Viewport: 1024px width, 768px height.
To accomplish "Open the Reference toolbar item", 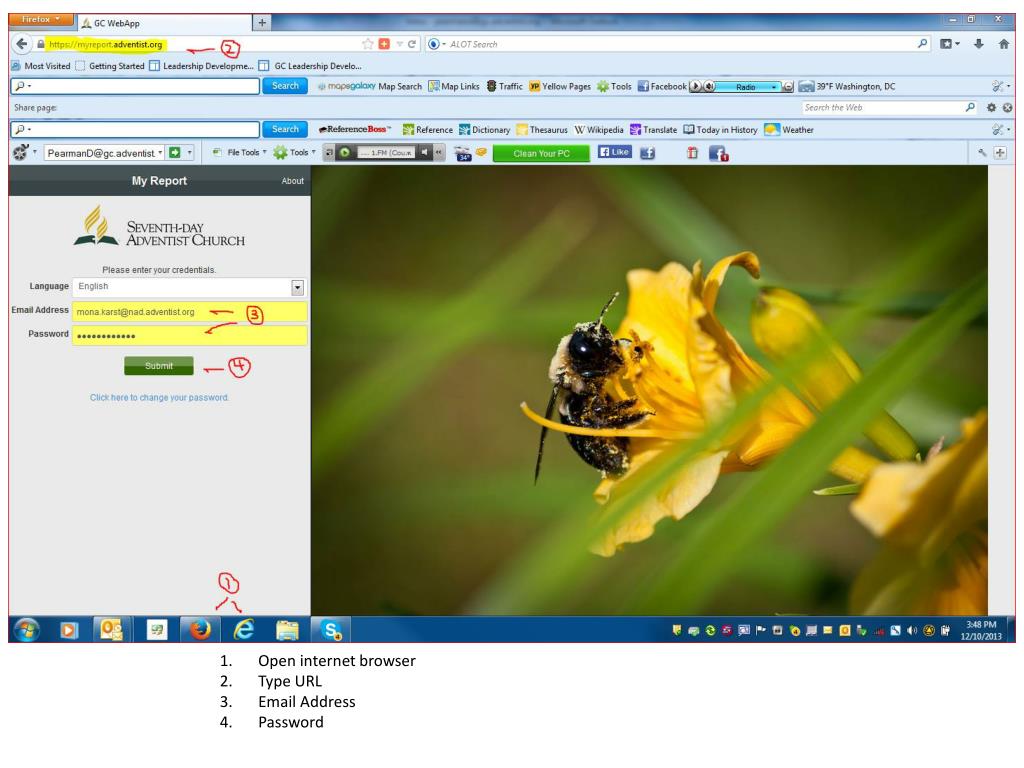I will [x=428, y=130].
